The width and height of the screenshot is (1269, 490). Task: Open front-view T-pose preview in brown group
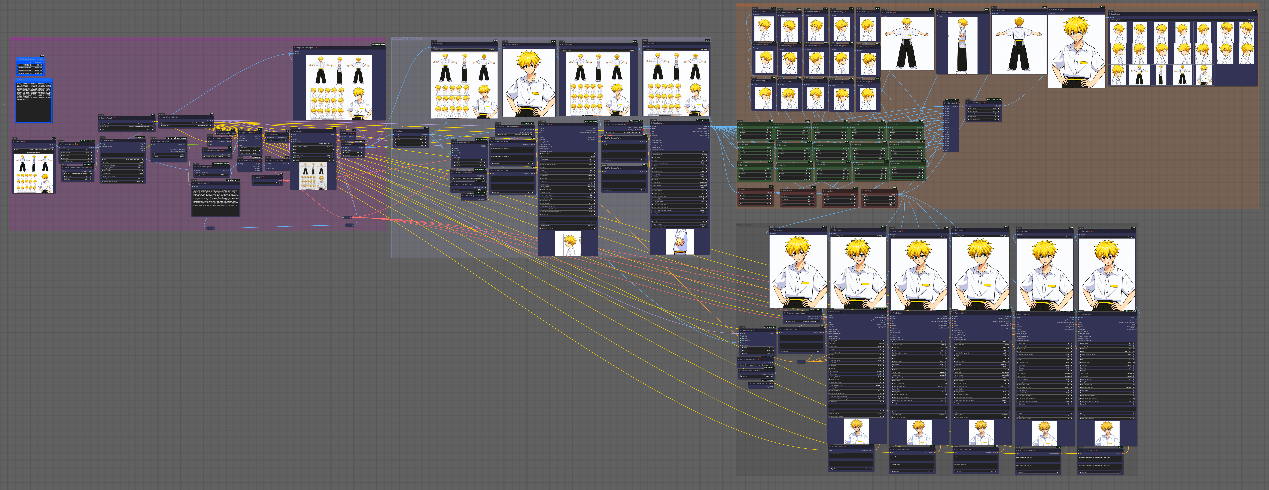pos(908,44)
